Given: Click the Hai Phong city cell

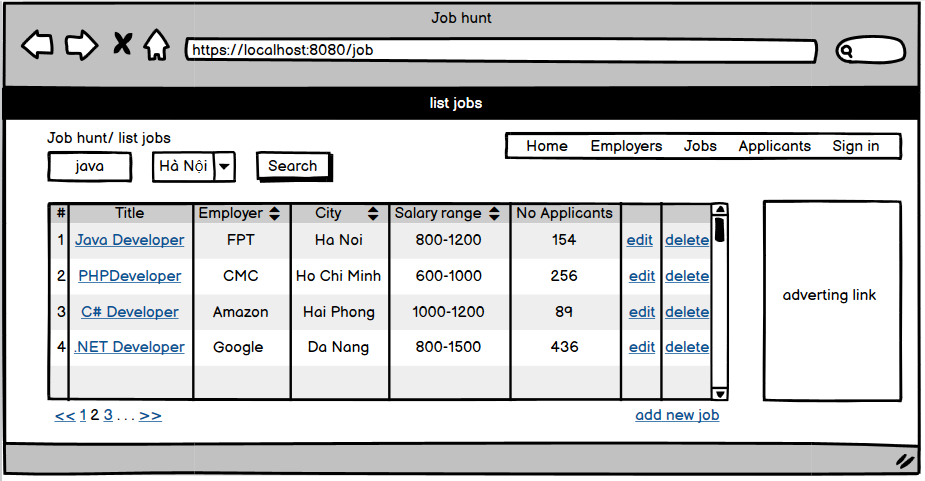Looking at the screenshot, I should pos(339,312).
